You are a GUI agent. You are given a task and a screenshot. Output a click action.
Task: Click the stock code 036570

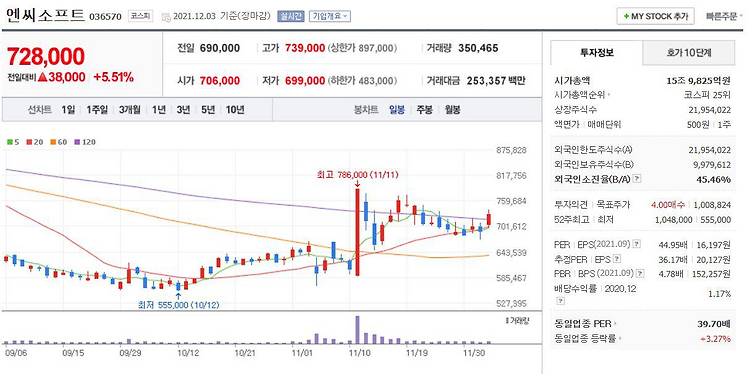click(x=106, y=17)
